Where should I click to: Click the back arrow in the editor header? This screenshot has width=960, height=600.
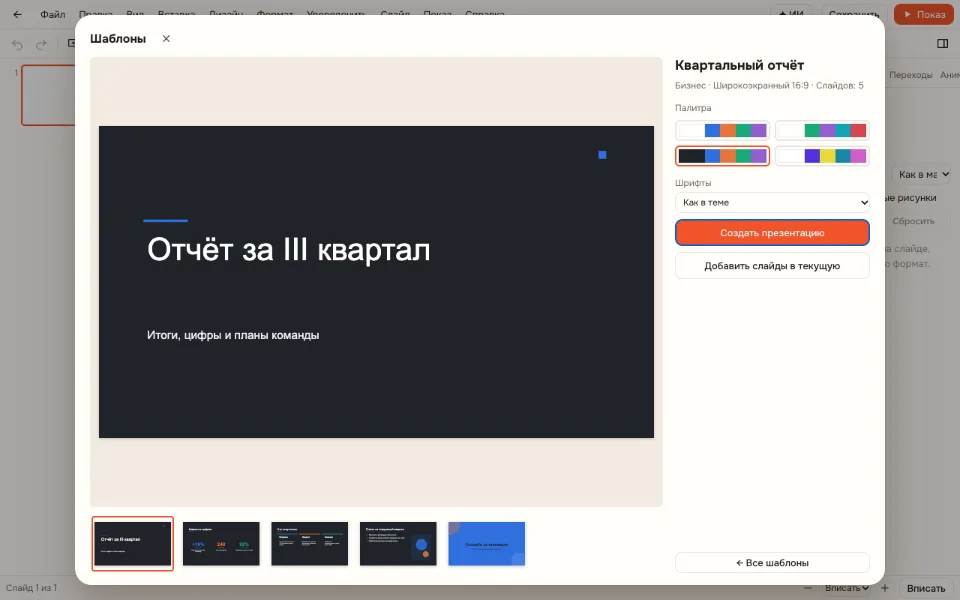coord(17,14)
